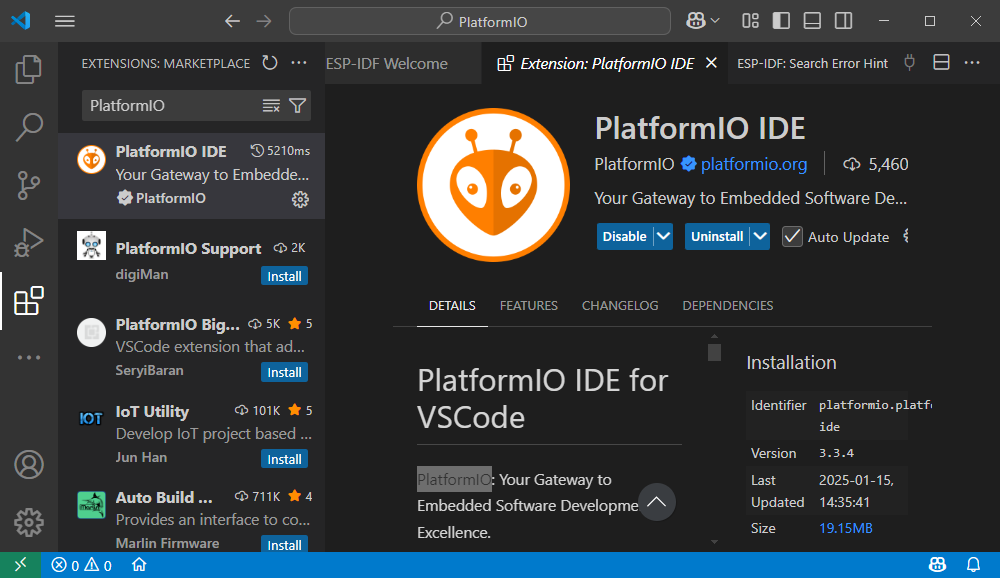
Task: Open the Copilot dropdown chevron
Action: [715, 21]
